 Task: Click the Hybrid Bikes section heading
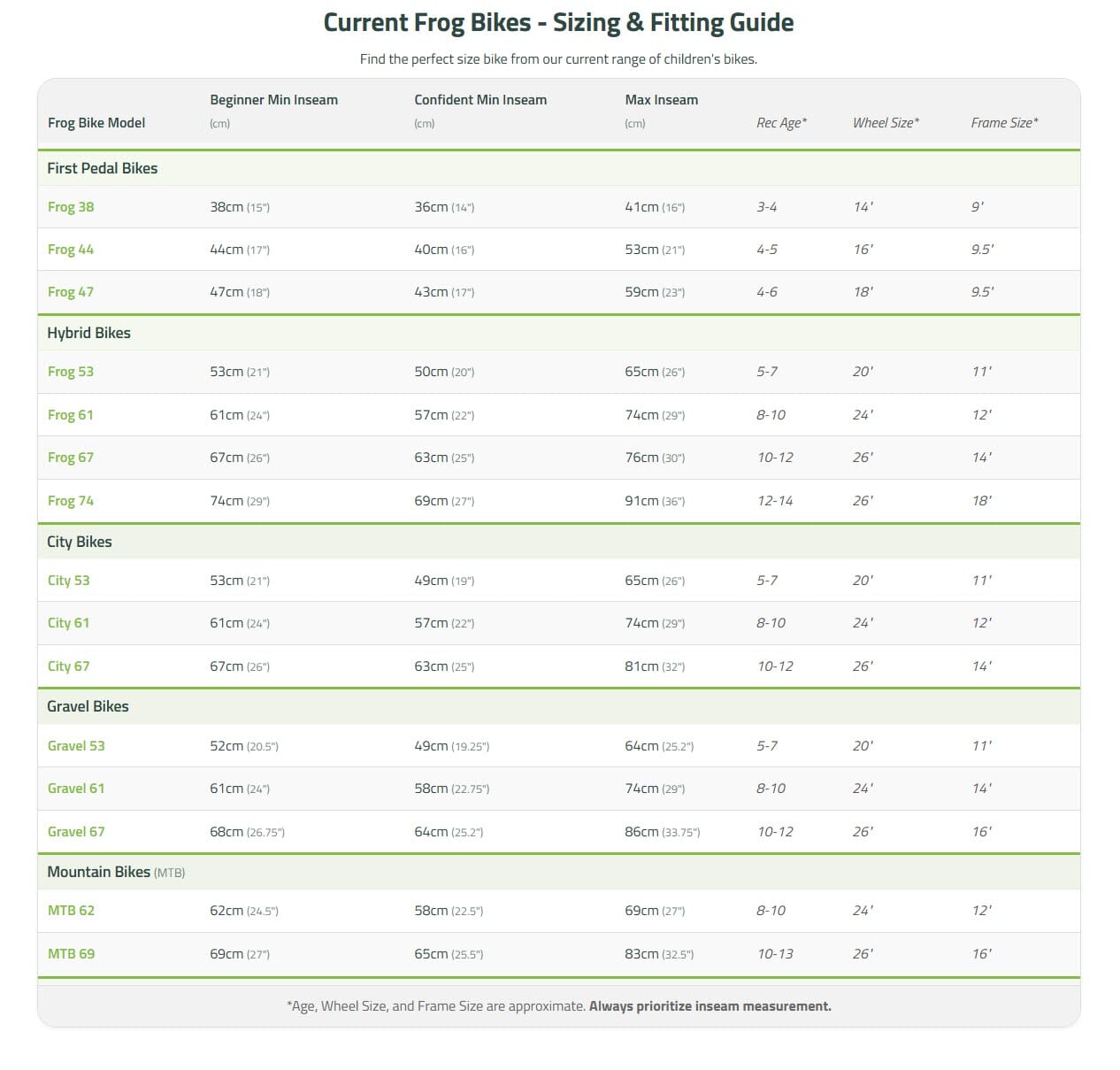pos(88,333)
